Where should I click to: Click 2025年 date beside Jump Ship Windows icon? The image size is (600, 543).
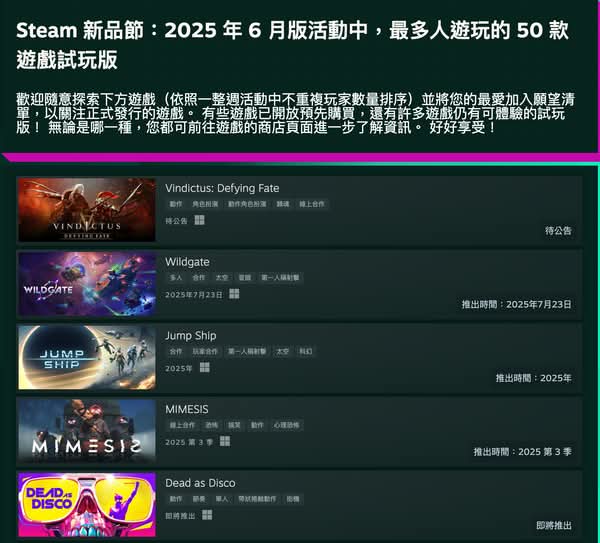(x=179, y=369)
